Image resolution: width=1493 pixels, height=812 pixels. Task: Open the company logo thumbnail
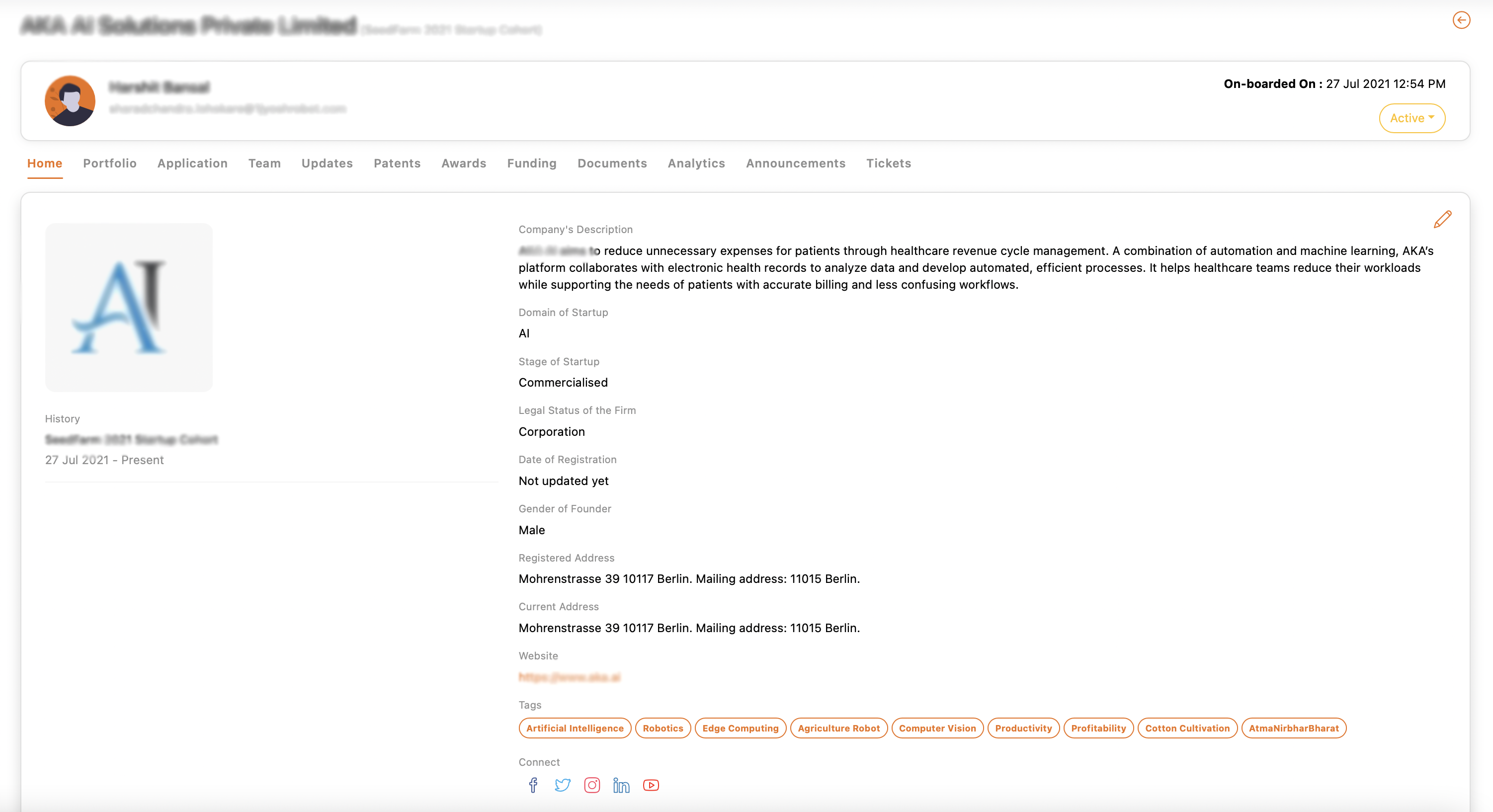pos(129,307)
